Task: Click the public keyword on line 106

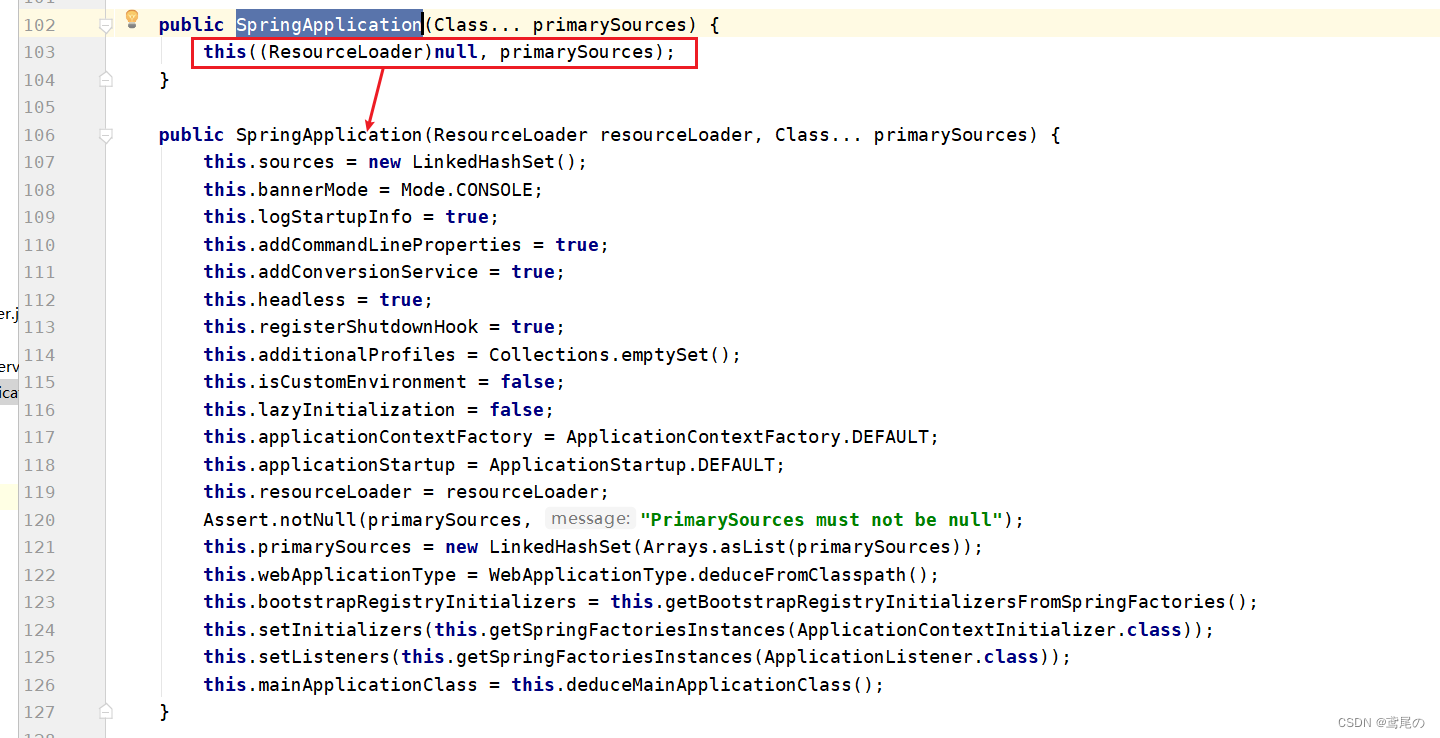Action: point(191,135)
